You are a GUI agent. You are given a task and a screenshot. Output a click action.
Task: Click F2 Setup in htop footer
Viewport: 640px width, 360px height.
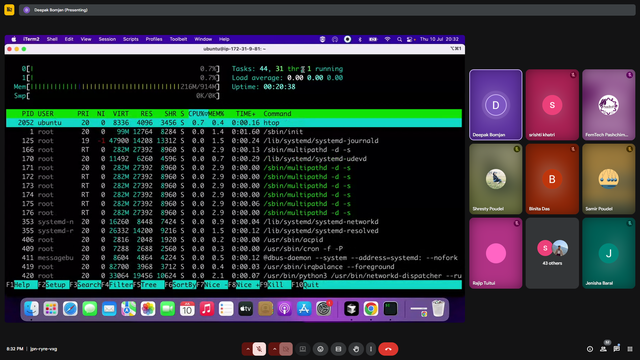[53, 284]
